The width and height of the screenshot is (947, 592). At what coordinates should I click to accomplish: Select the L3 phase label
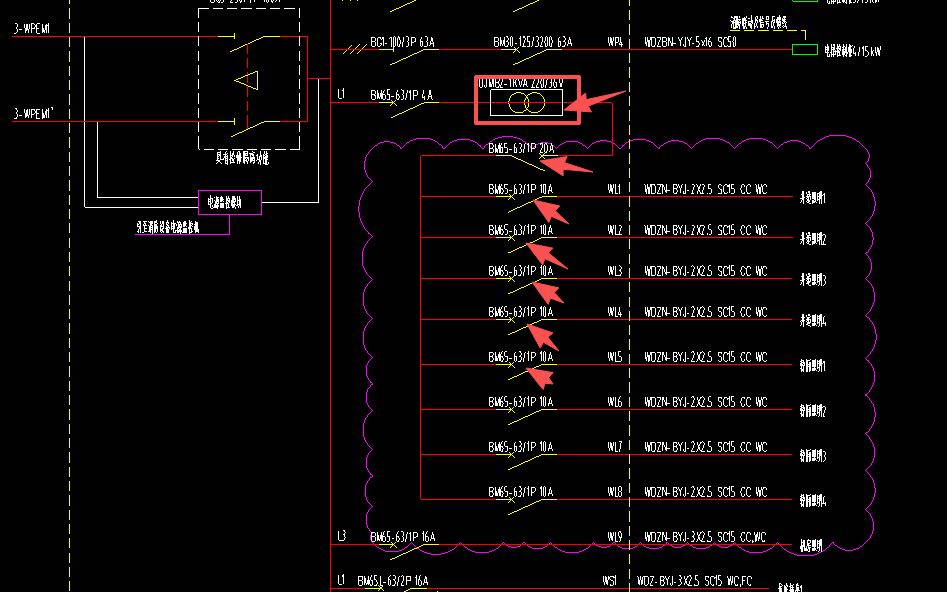341,536
